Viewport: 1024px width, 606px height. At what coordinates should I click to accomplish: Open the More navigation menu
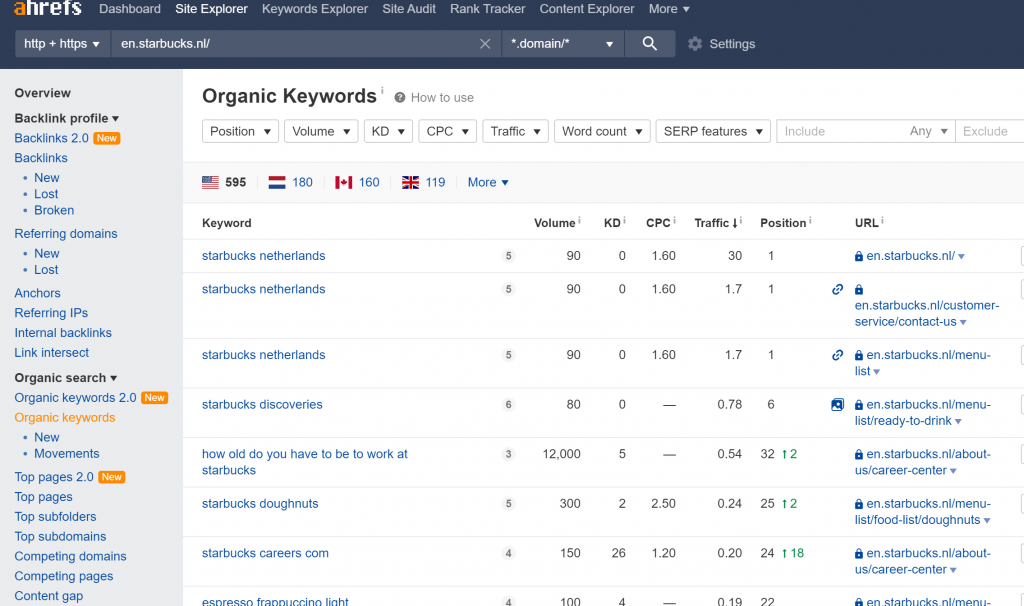[x=669, y=8]
